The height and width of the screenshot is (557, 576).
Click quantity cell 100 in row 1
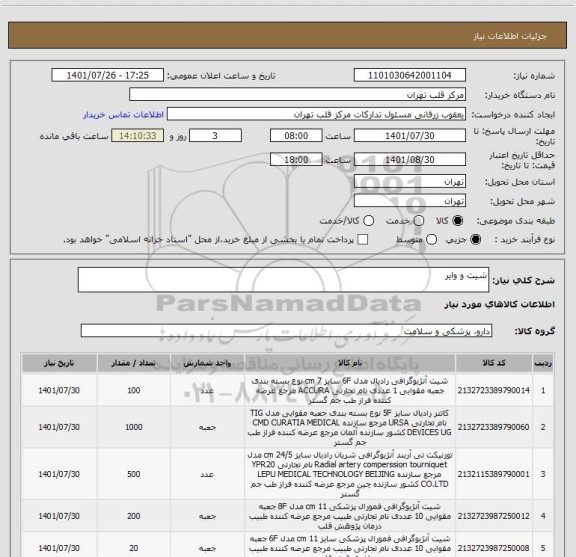[x=134, y=390]
